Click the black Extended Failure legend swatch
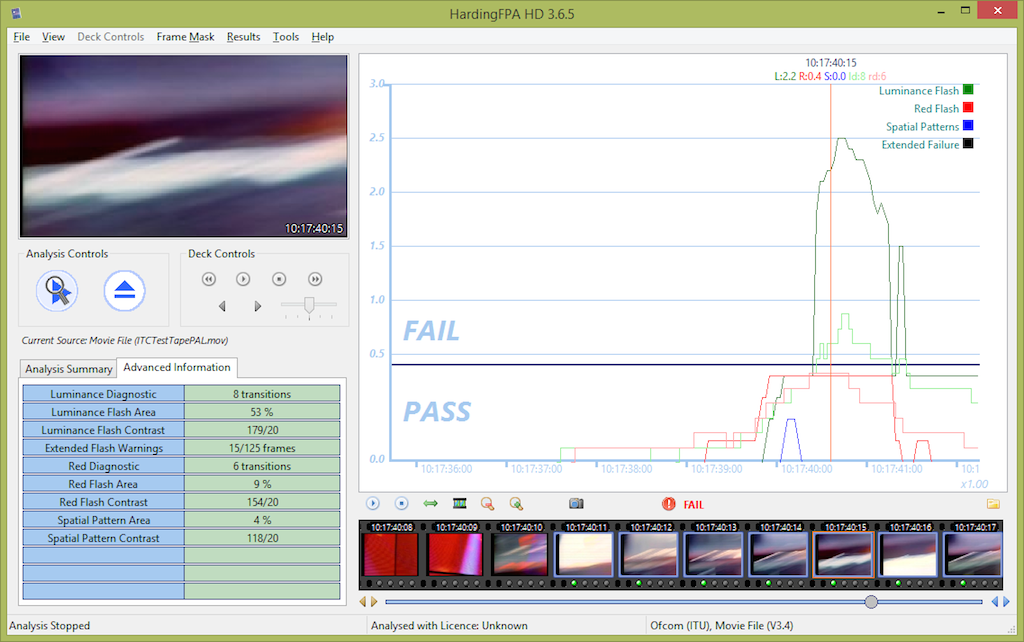The image size is (1024, 642). pos(968,144)
